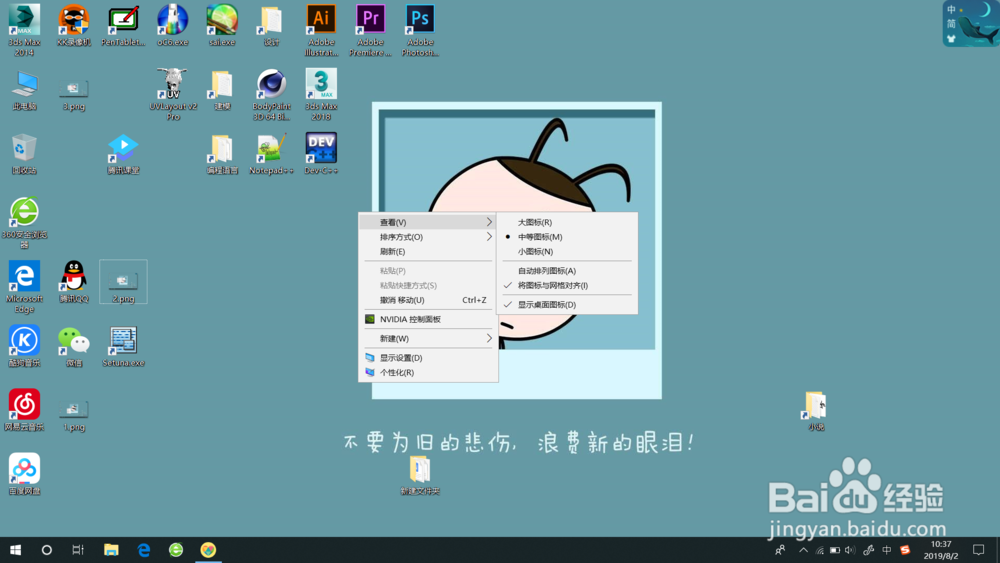
Task: Toggle 将图标与网格对齐(I) align to grid
Action: point(567,285)
